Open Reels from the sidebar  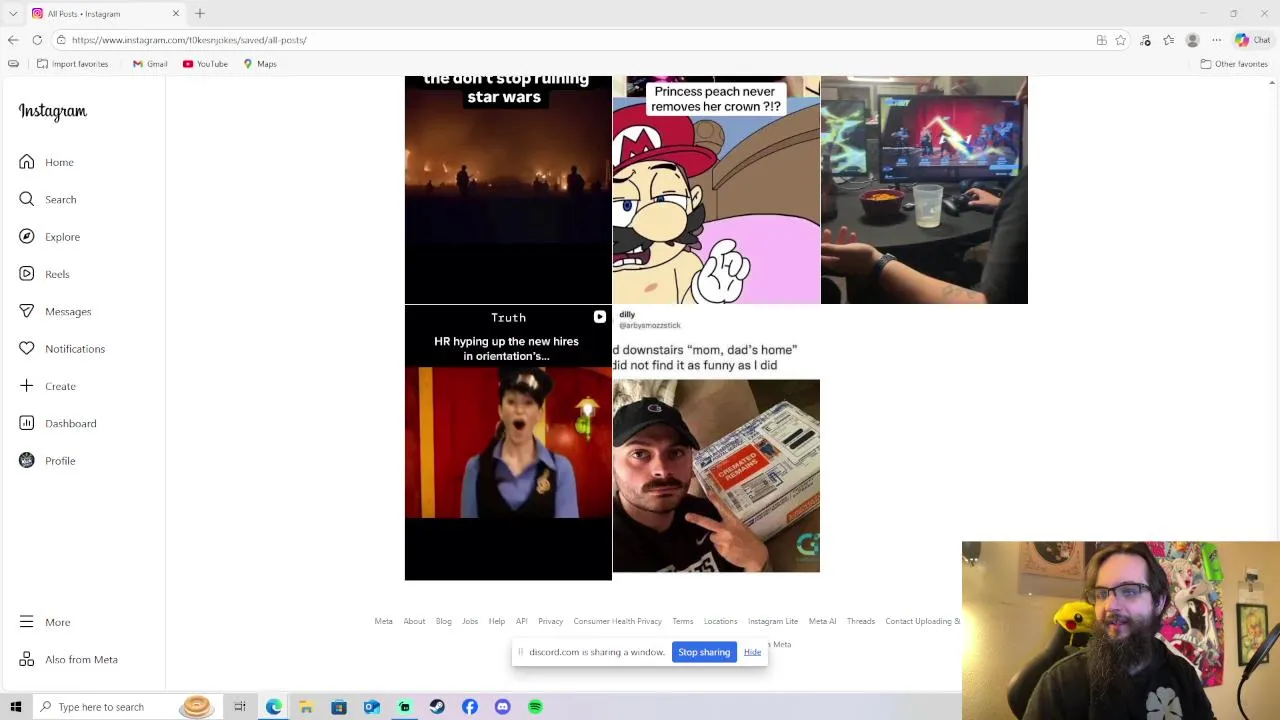click(x=44, y=274)
